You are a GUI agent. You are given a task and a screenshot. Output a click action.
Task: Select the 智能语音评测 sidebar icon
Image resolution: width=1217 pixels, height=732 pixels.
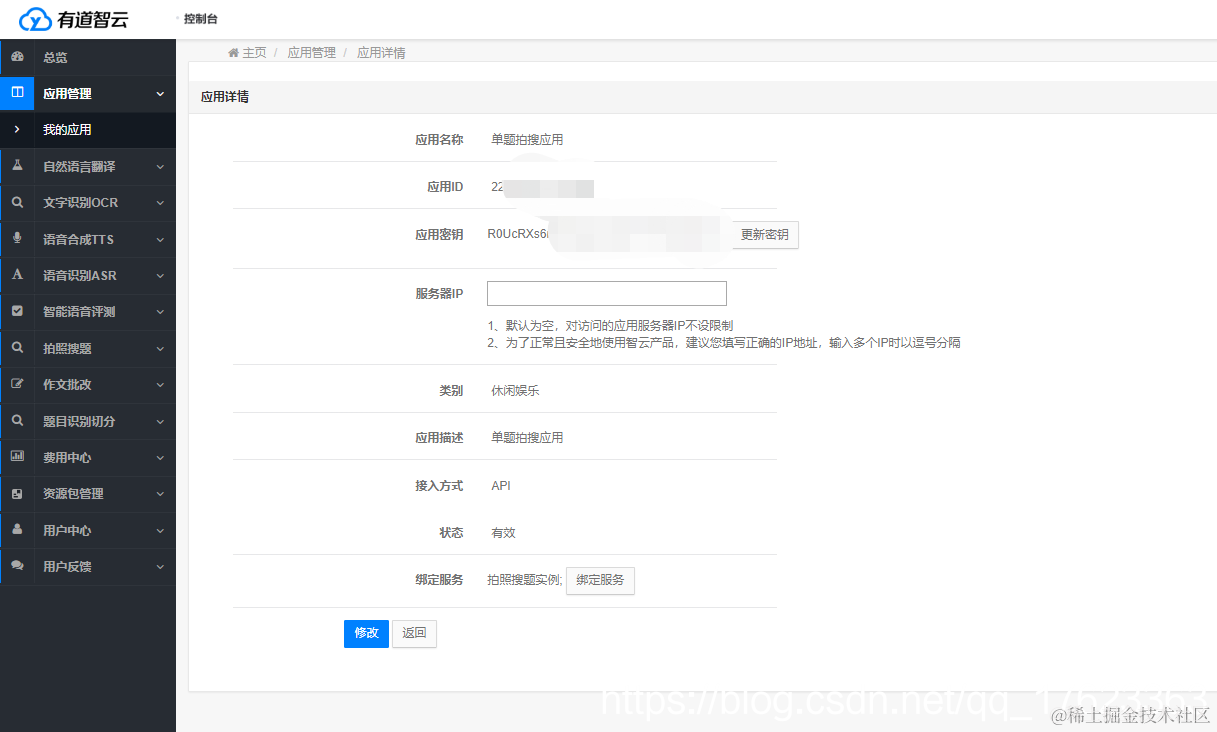coord(16,312)
